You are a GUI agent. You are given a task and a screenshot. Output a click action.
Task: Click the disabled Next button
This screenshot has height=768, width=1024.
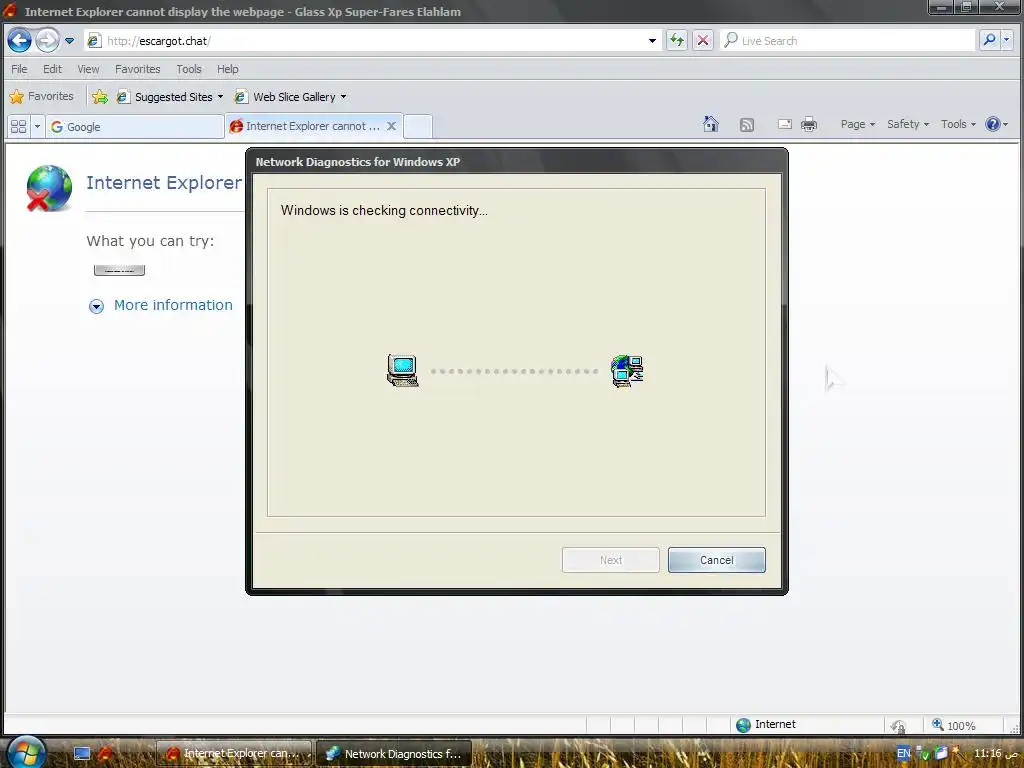[x=611, y=560]
